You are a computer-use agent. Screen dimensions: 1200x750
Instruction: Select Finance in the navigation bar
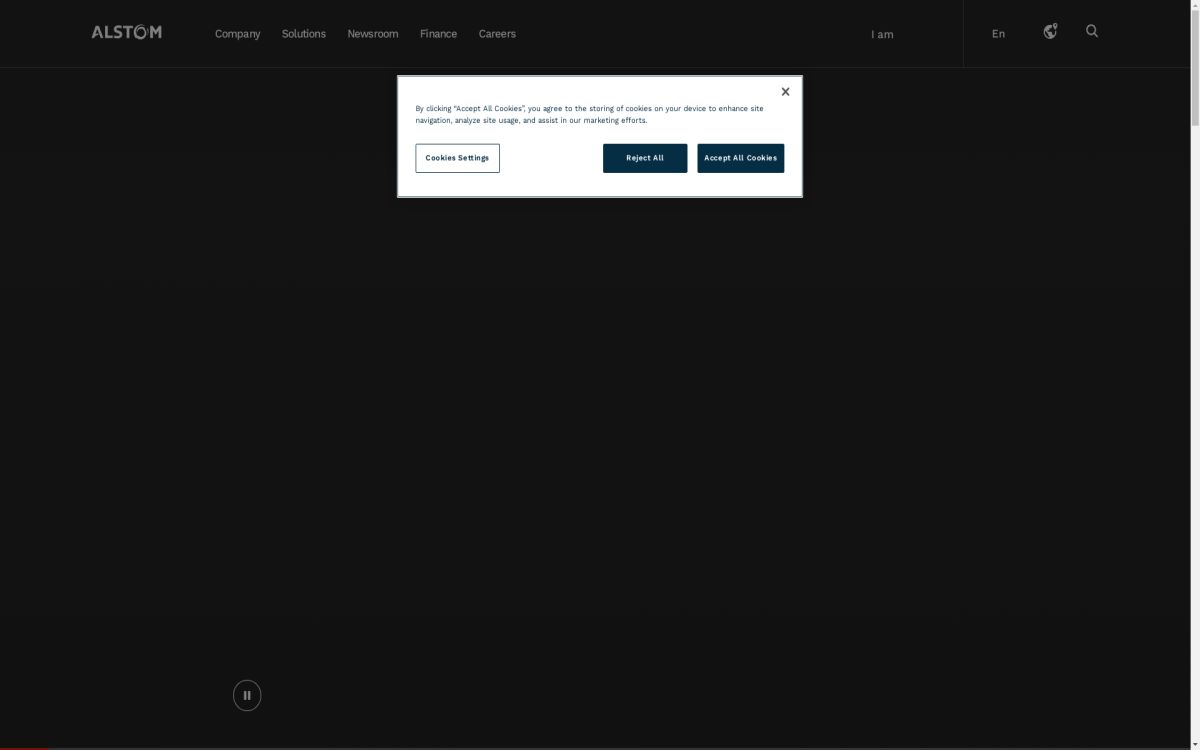pyautogui.click(x=438, y=34)
